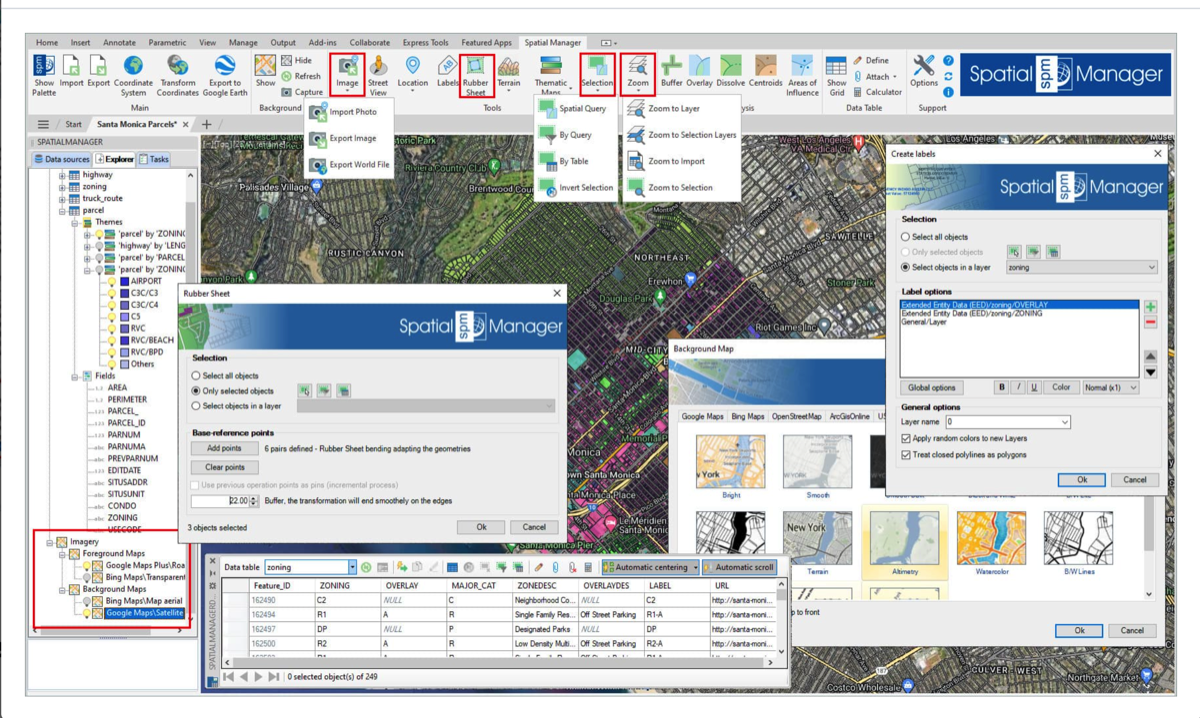
Task: Open the Layer name combo box
Action: coord(1007,422)
